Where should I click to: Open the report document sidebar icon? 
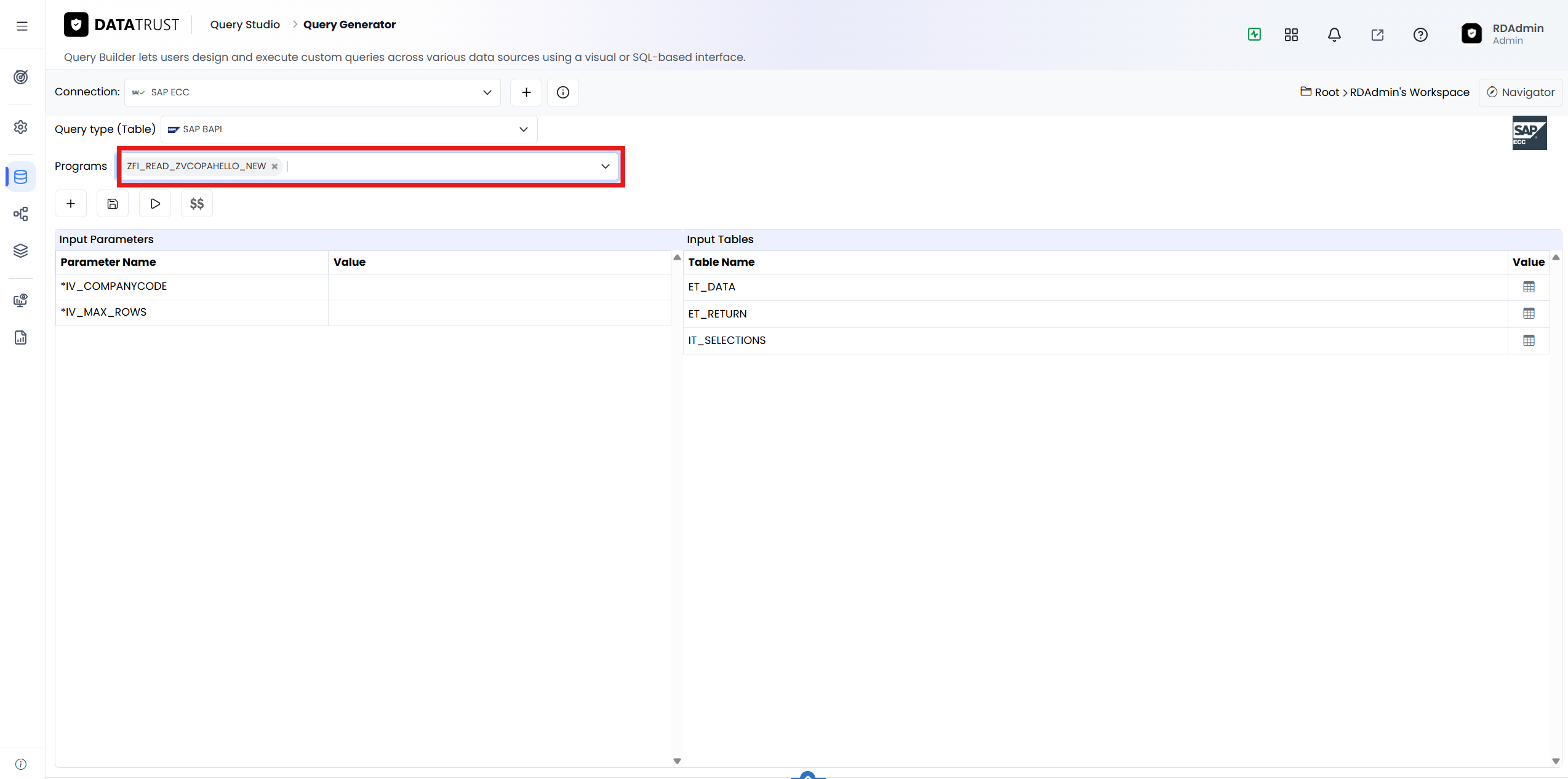point(21,337)
